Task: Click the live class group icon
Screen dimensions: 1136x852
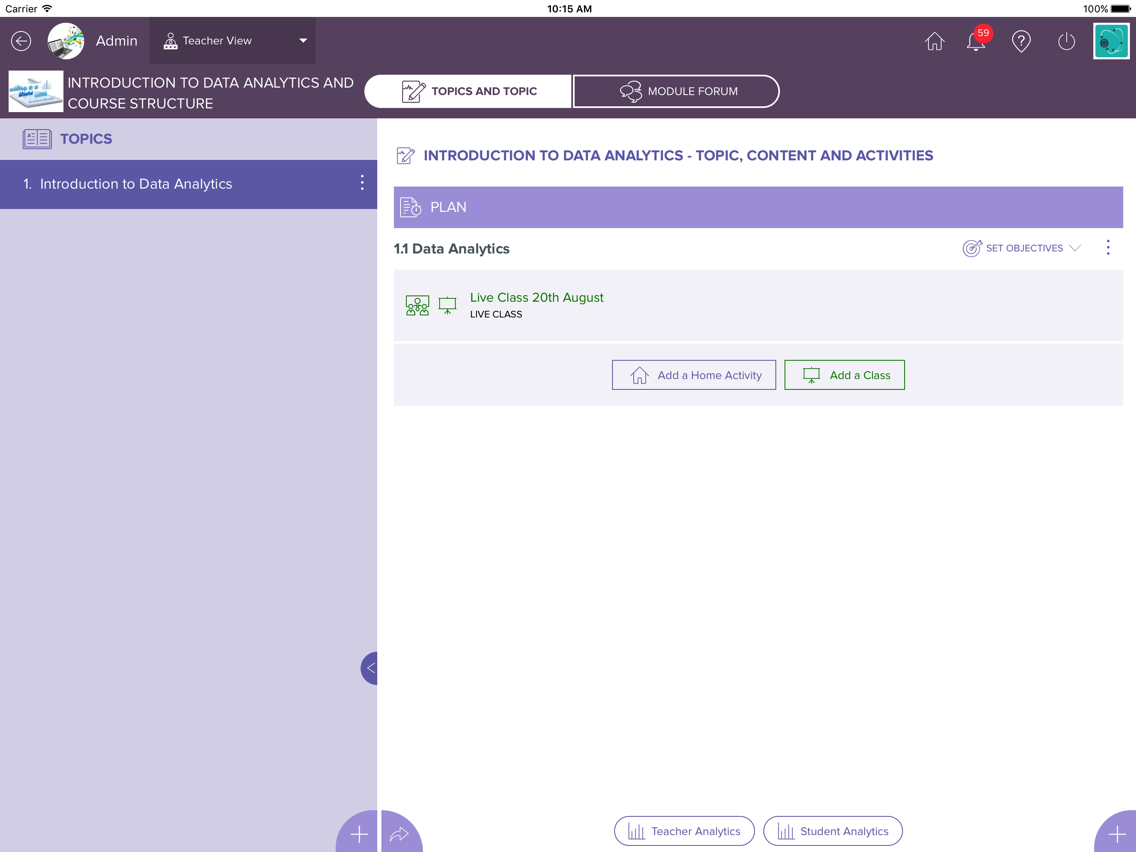Action: (417, 306)
